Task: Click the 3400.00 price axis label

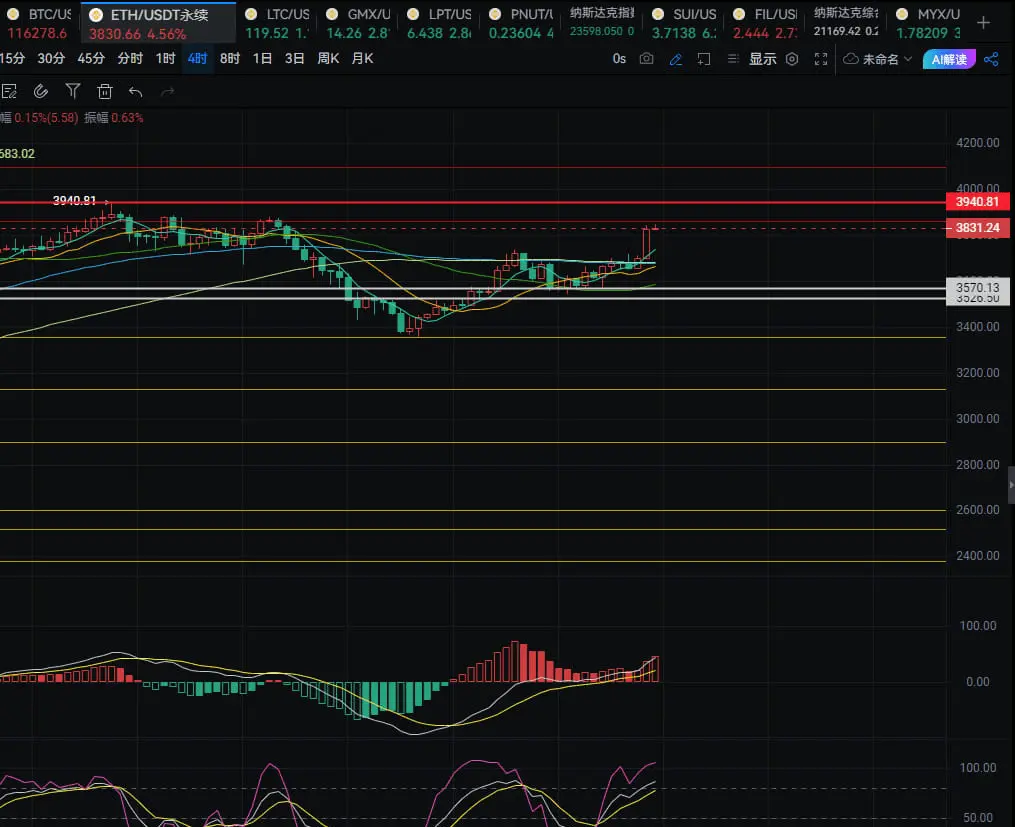Action: point(977,327)
